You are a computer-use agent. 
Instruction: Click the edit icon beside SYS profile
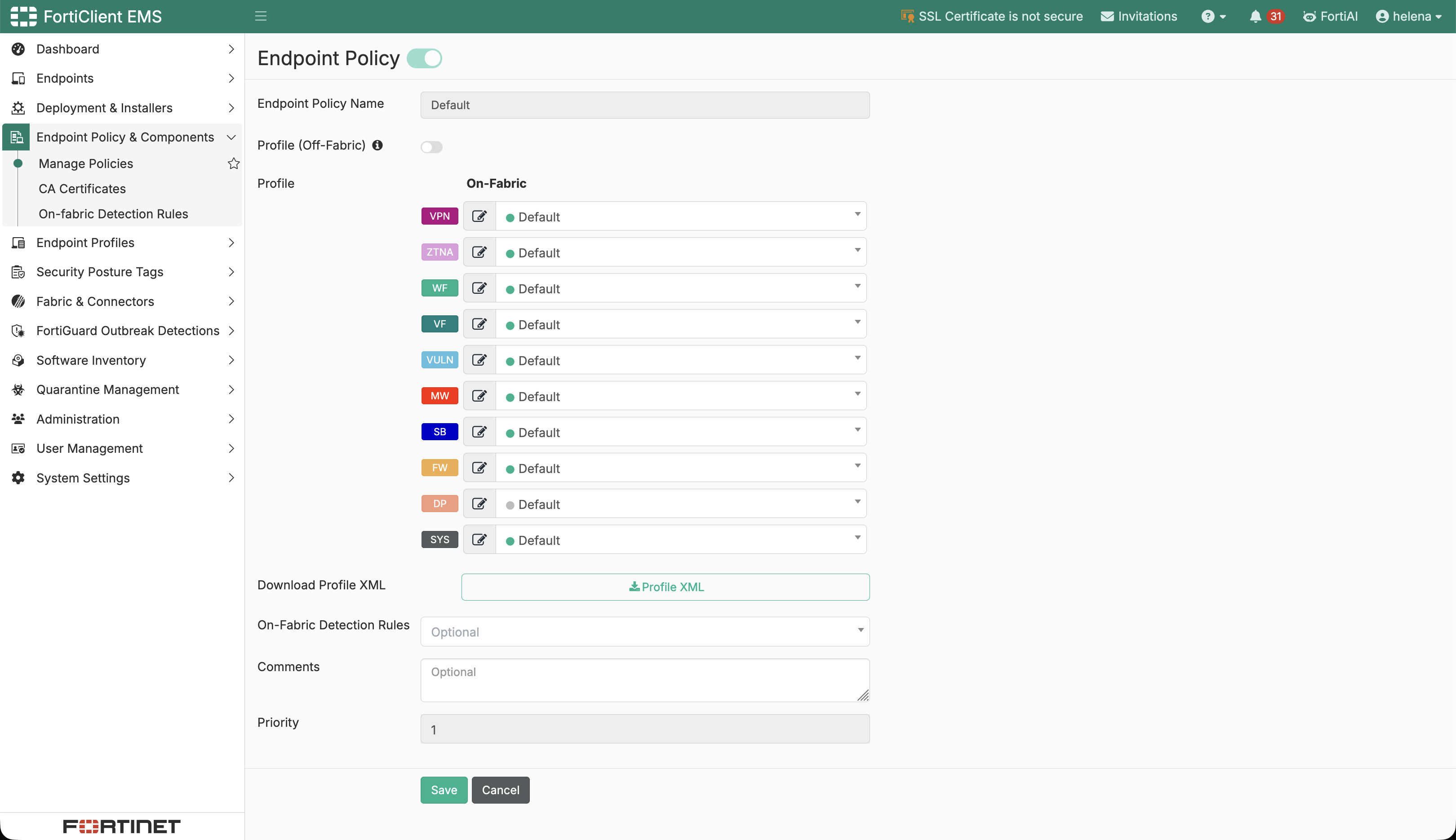(x=479, y=539)
